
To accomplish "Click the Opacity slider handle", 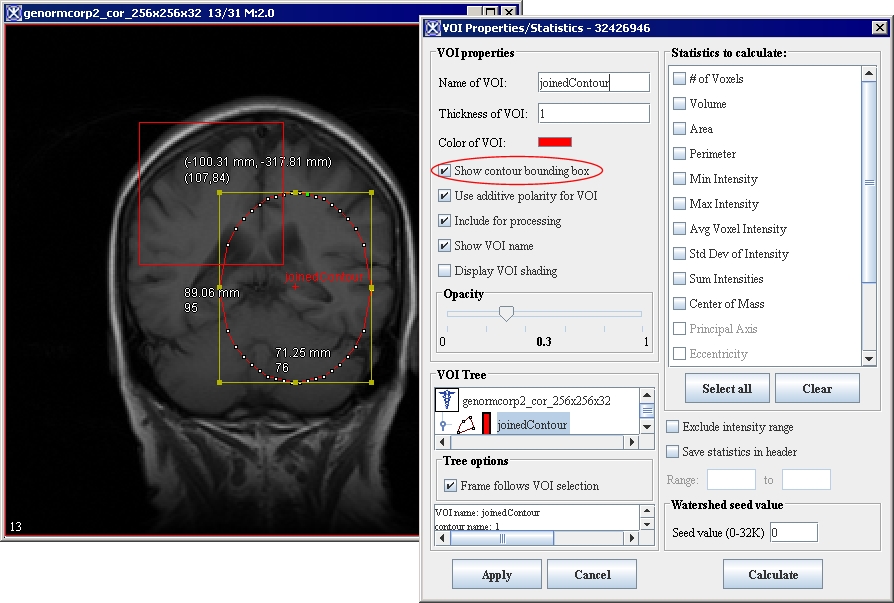I will 506,314.
